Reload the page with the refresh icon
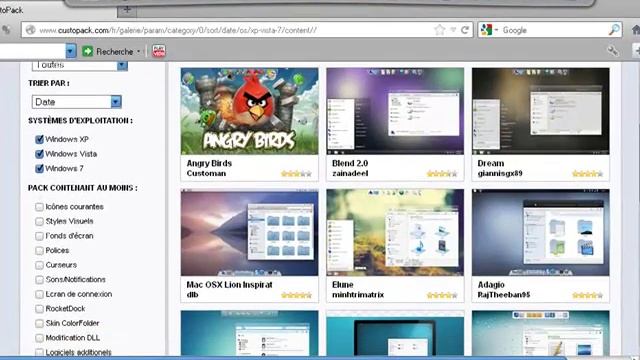The width and height of the screenshot is (640, 360). (x=465, y=30)
